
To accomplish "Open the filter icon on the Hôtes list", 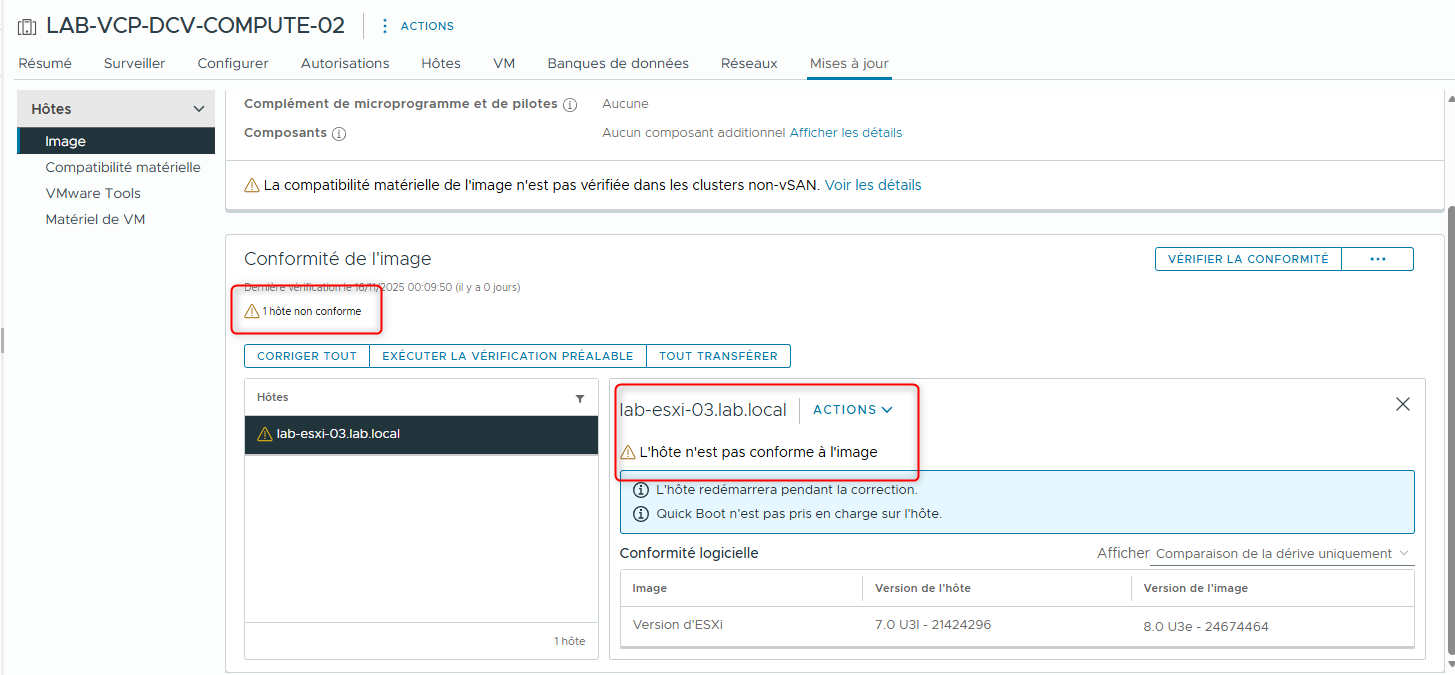I will [580, 397].
